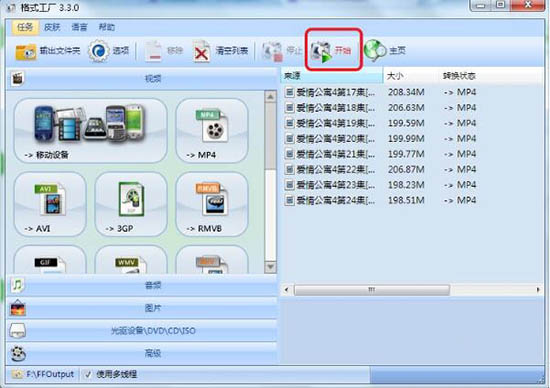The height and width of the screenshot is (388, 550).
Task: Click the 199.99M size cell
Action: 406,139
